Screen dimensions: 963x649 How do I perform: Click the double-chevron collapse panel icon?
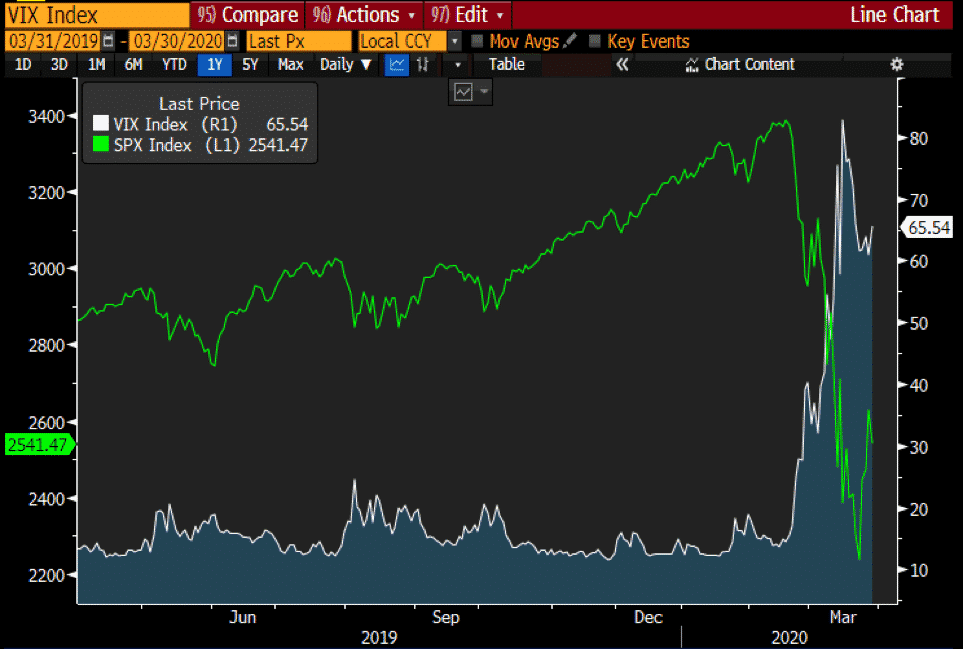point(621,64)
